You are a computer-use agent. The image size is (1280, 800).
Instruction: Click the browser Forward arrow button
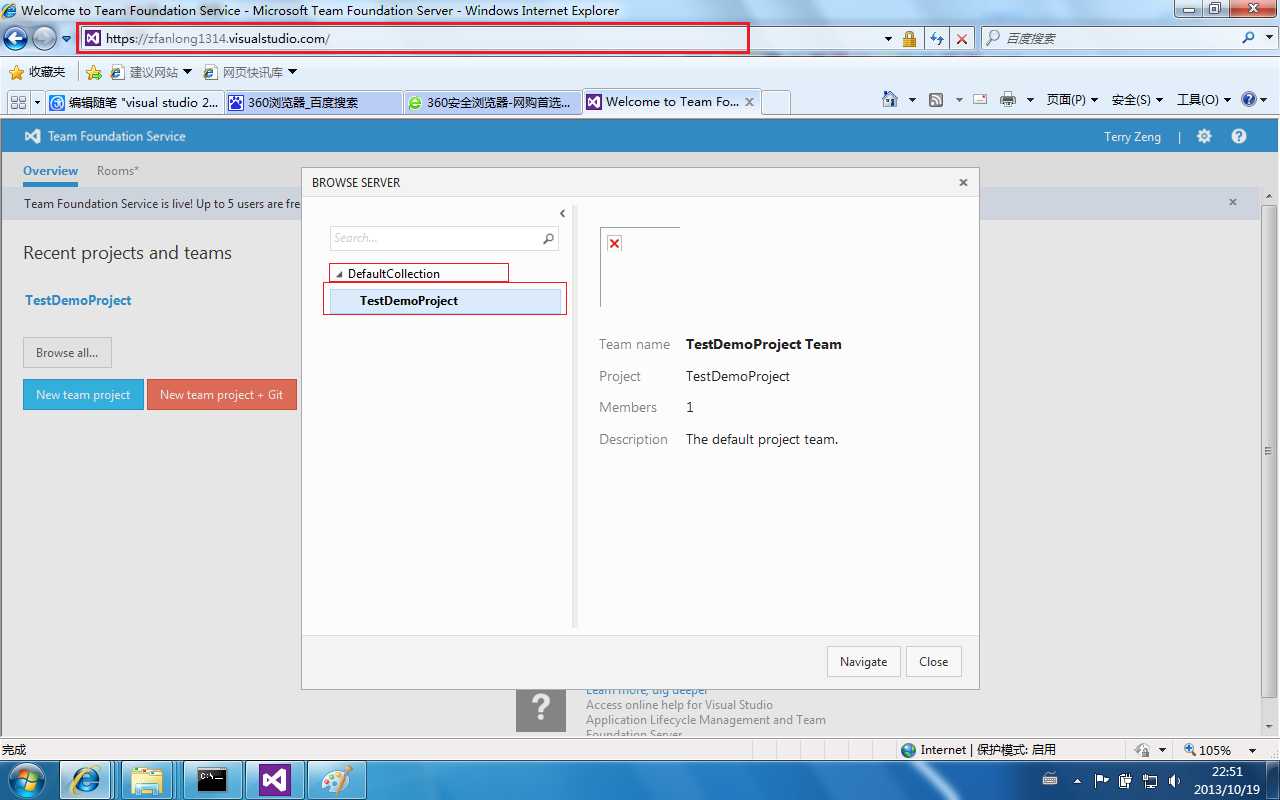pos(45,38)
